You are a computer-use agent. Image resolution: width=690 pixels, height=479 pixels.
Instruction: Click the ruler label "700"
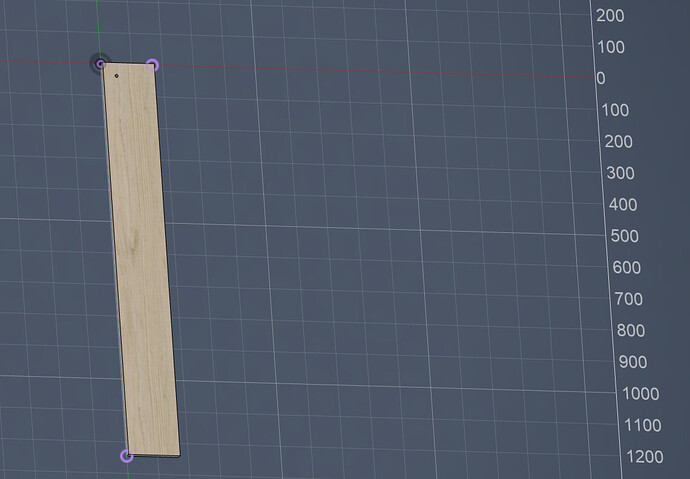click(629, 300)
